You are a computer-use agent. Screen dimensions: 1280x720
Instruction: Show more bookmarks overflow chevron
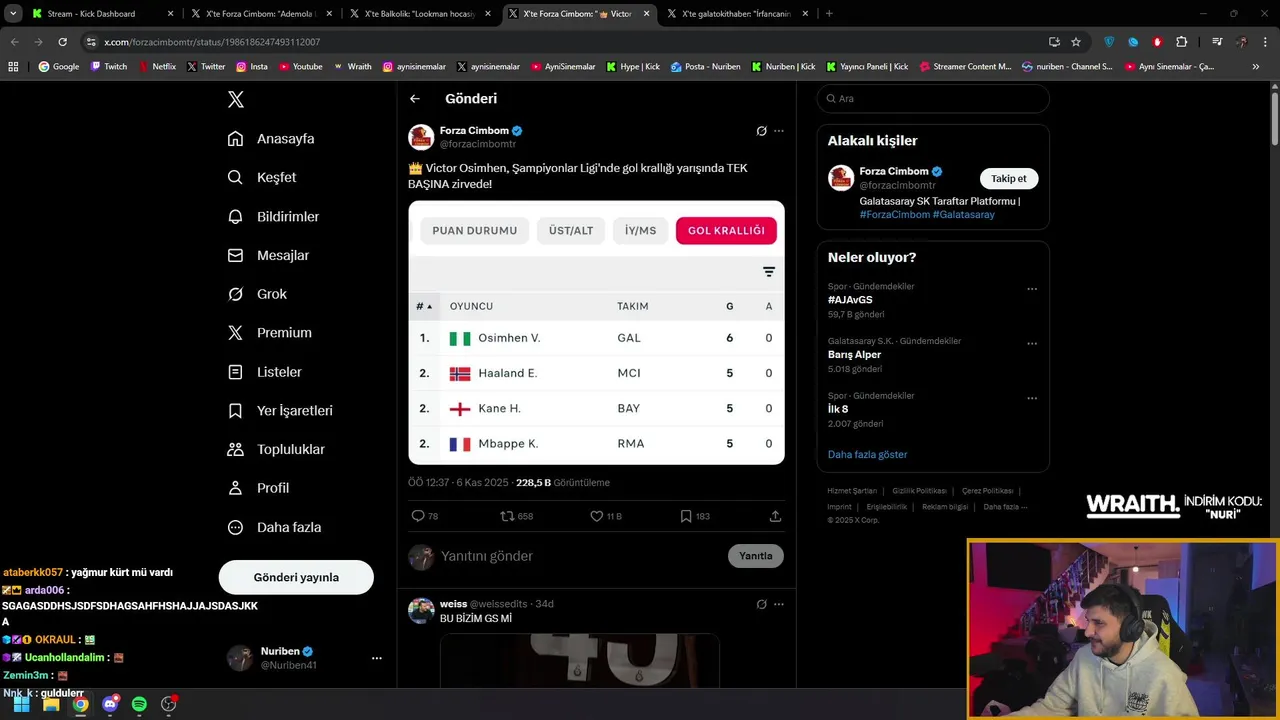pyautogui.click(x=1256, y=67)
